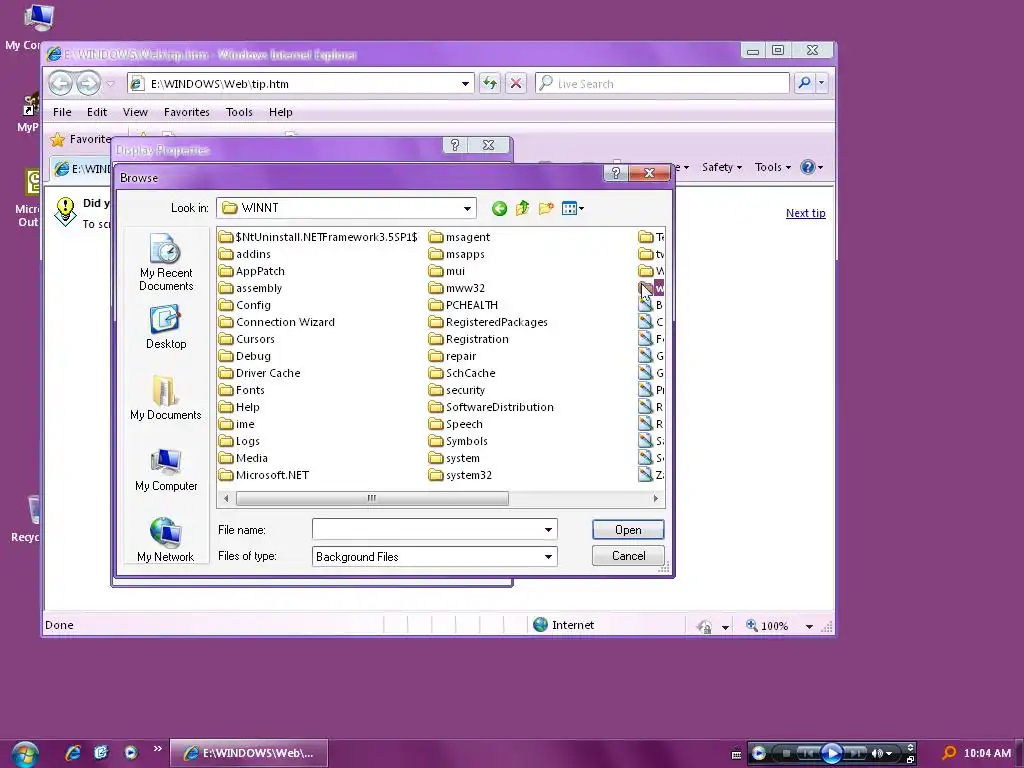Open the zoom level 100% dropdown arrow
1024x768 pixels.
coord(809,626)
